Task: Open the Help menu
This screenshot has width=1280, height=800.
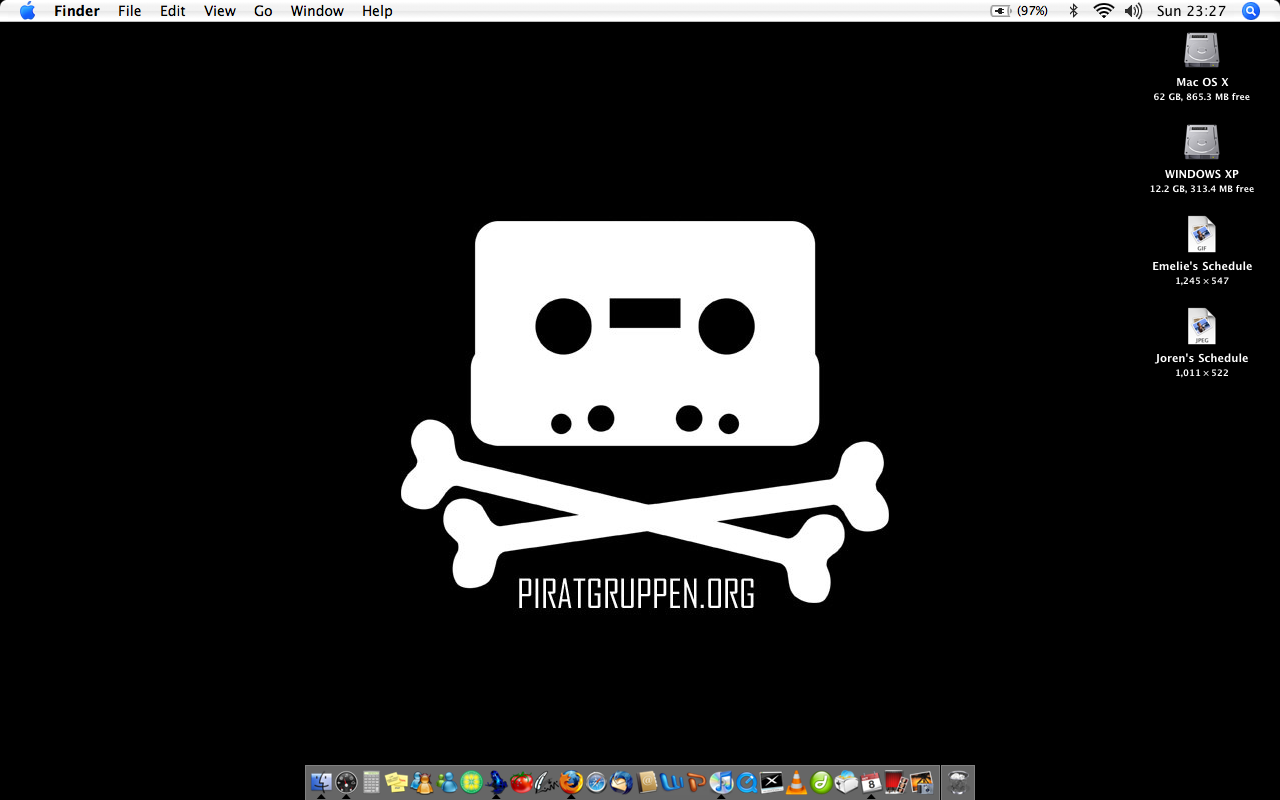Action: [377, 11]
